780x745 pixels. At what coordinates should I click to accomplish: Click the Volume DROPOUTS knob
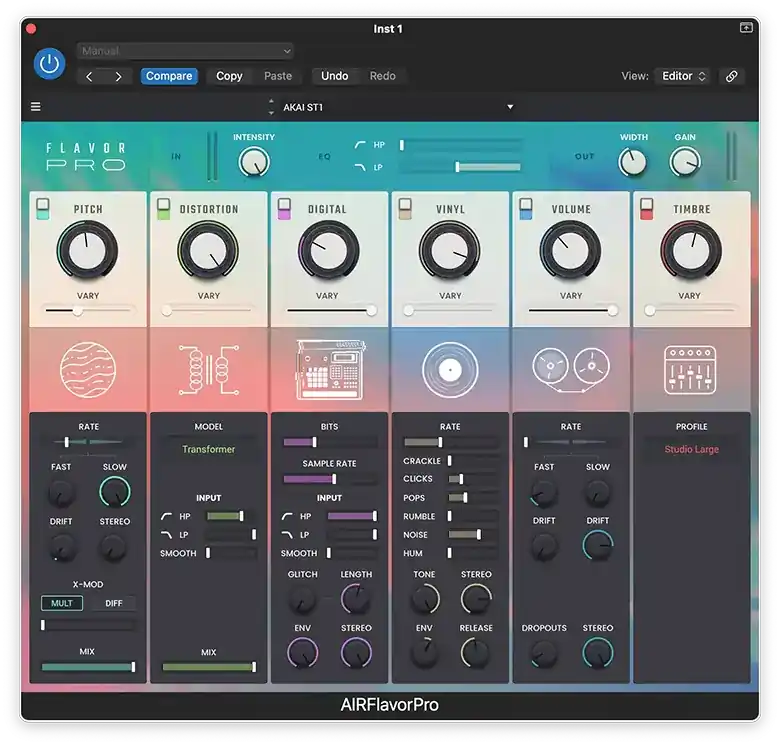[x=544, y=652]
